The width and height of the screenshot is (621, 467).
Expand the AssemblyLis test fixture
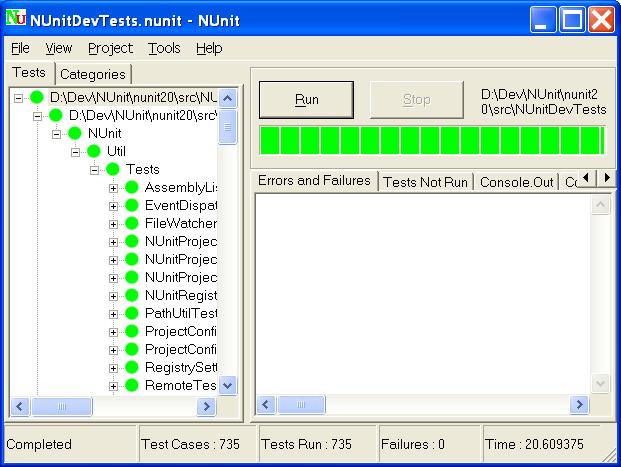click(x=113, y=188)
